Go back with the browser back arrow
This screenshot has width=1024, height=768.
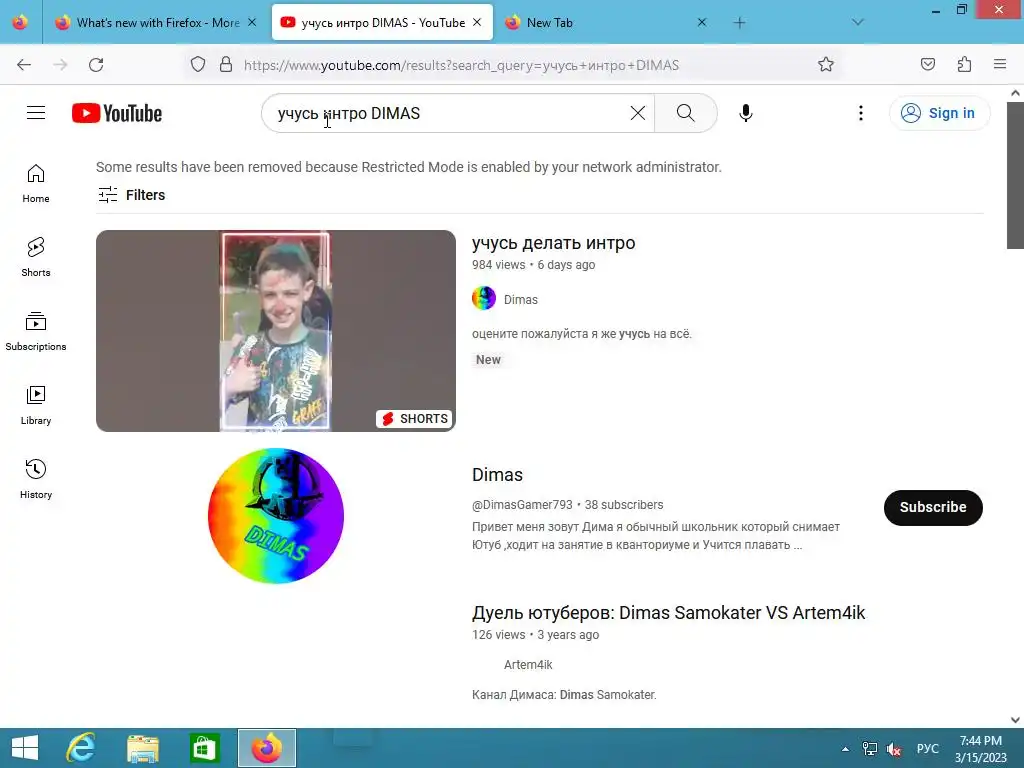pos(24,65)
